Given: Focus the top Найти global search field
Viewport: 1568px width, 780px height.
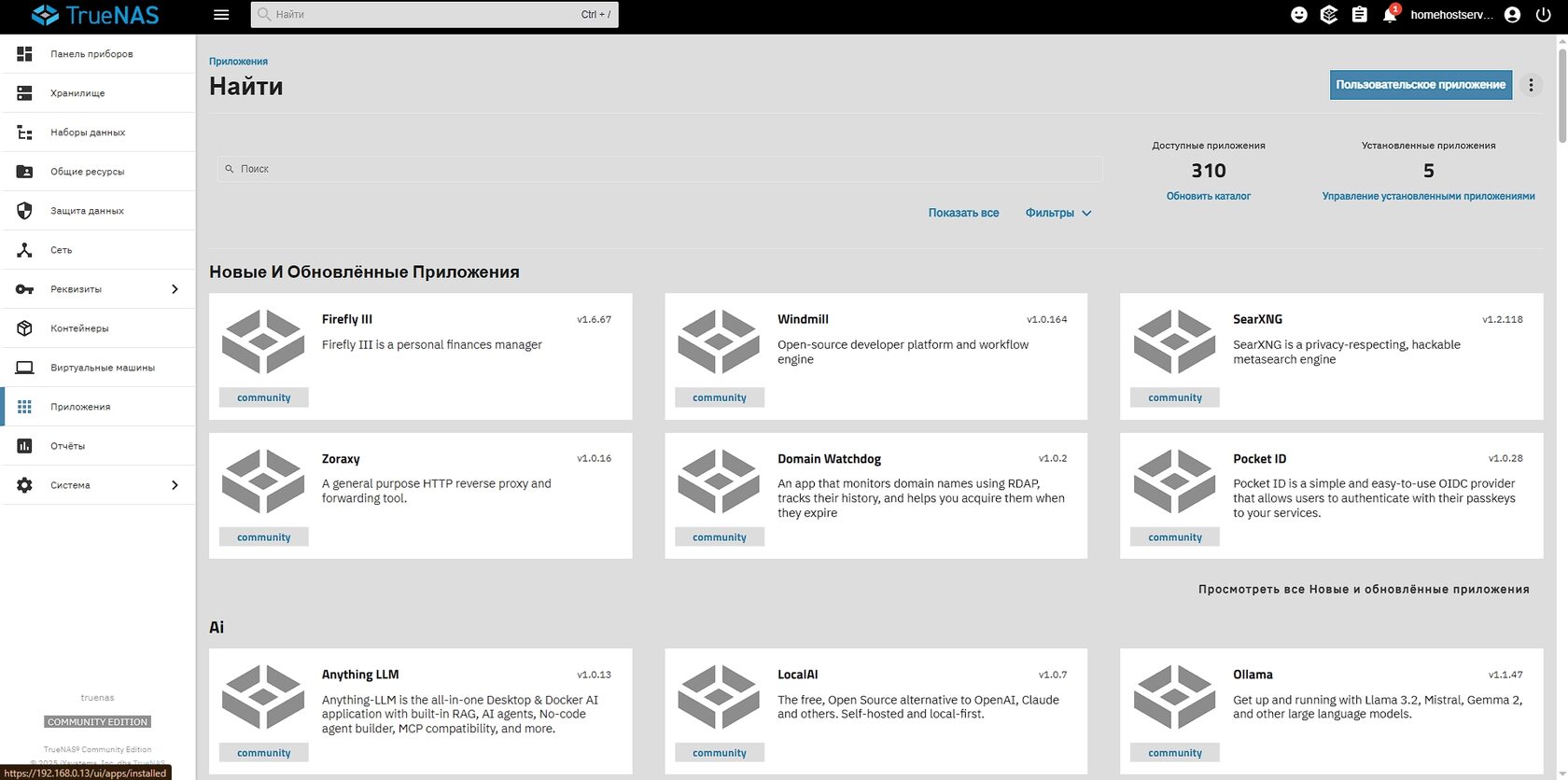Looking at the screenshot, I should point(434,15).
